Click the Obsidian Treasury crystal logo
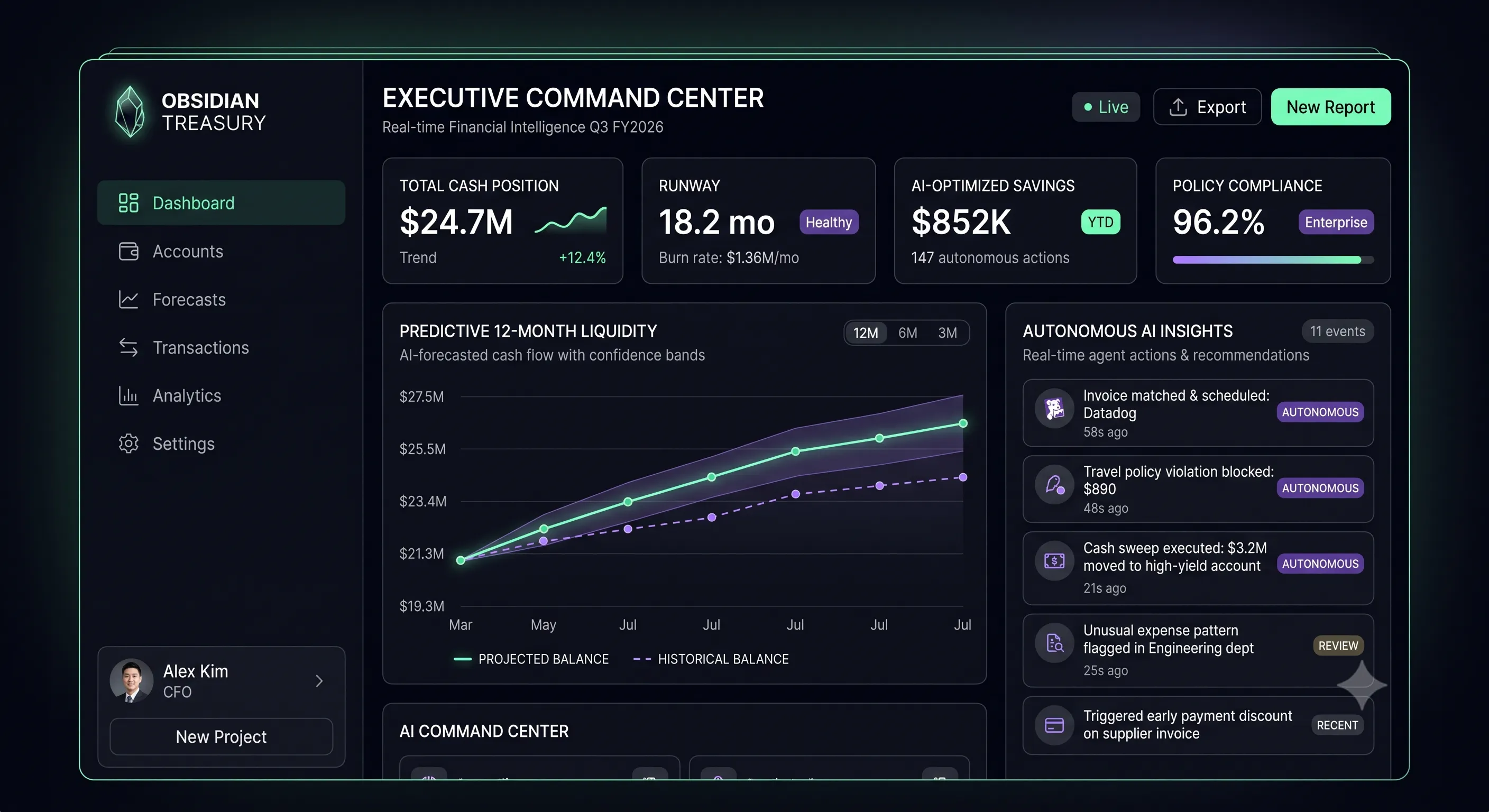This screenshot has width=1489, height=812. pos(130,111)
